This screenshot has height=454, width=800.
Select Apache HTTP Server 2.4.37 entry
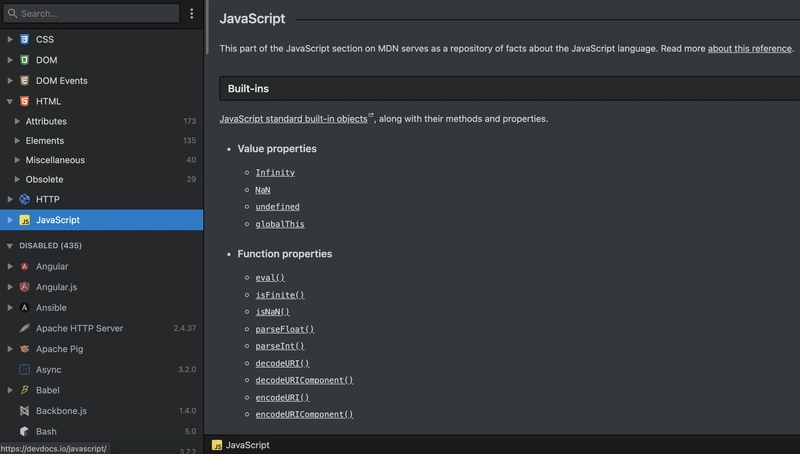[102, 329]
